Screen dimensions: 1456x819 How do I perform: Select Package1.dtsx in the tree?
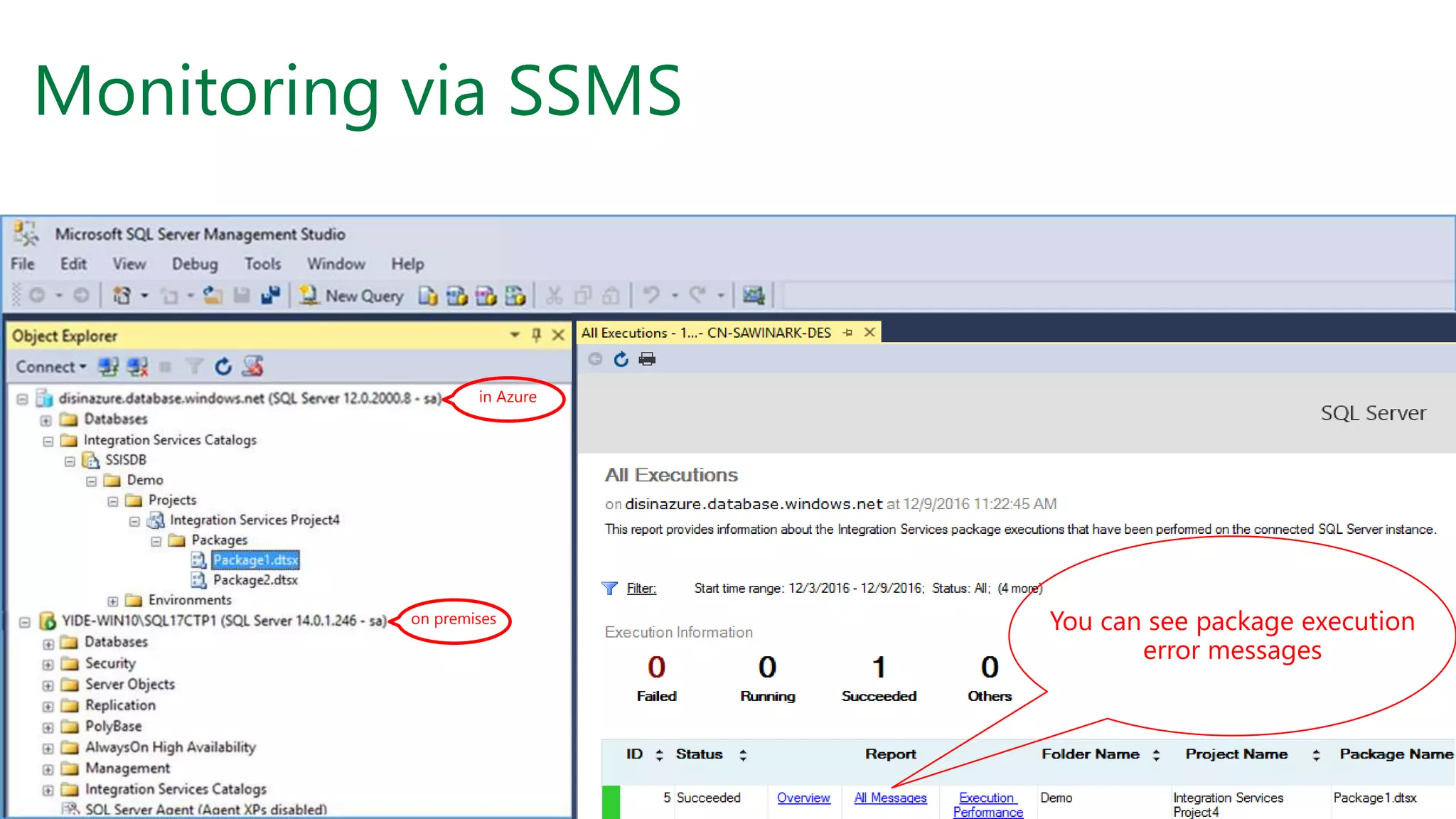click(255, 560)
